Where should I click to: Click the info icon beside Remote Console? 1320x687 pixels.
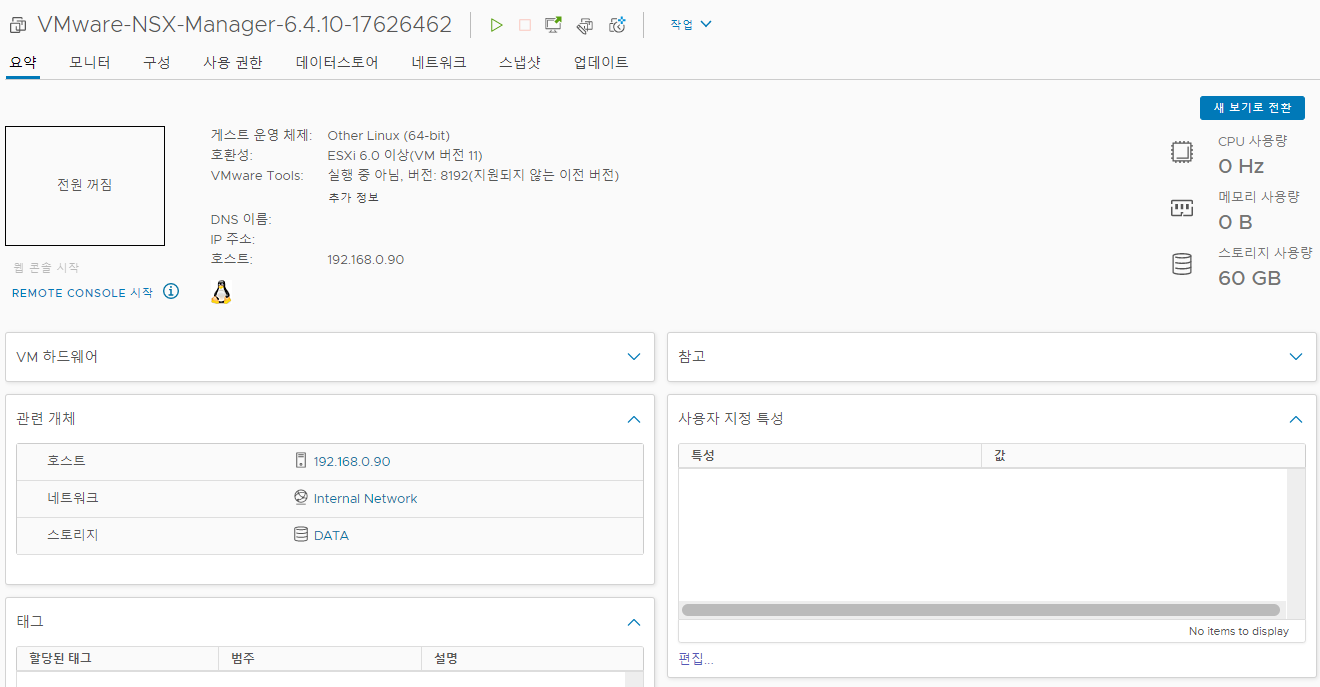point(171,292)
